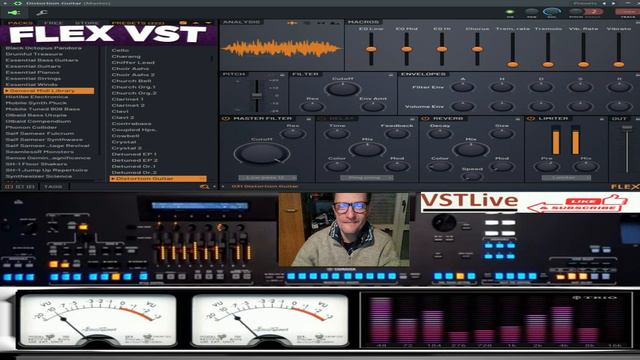Adjust the Chorus macro slider
The image size is (640, 360).
coord(477,49)
